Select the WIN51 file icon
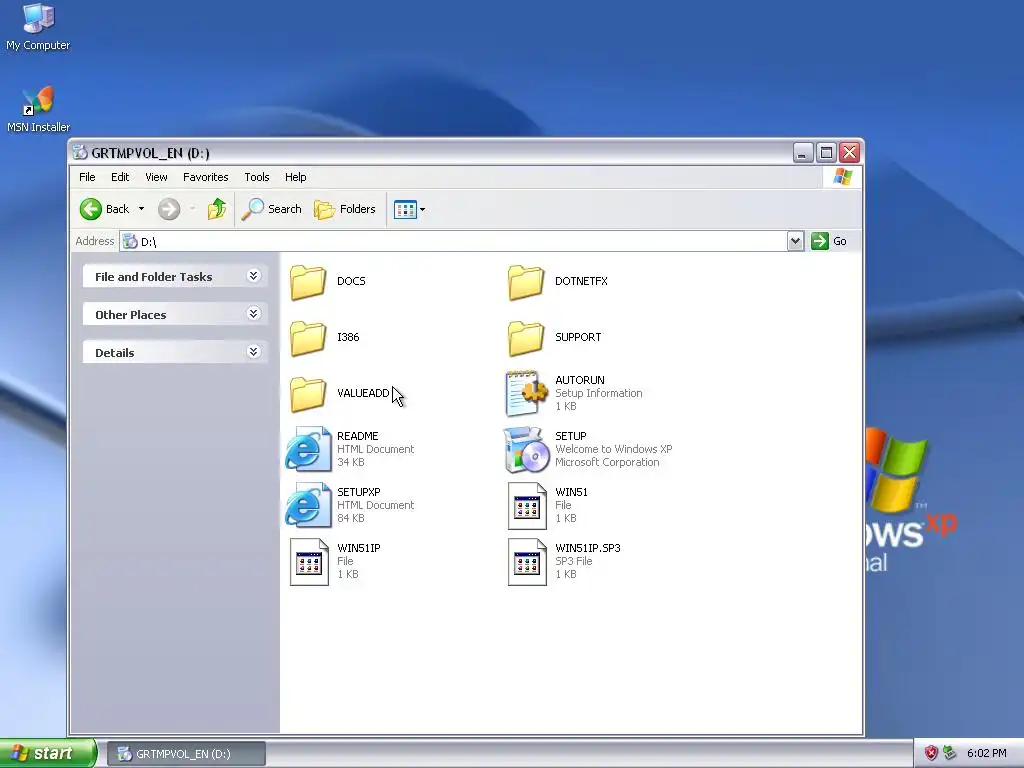The width and height of the screenshot is (1024, 768). point(527,505)
